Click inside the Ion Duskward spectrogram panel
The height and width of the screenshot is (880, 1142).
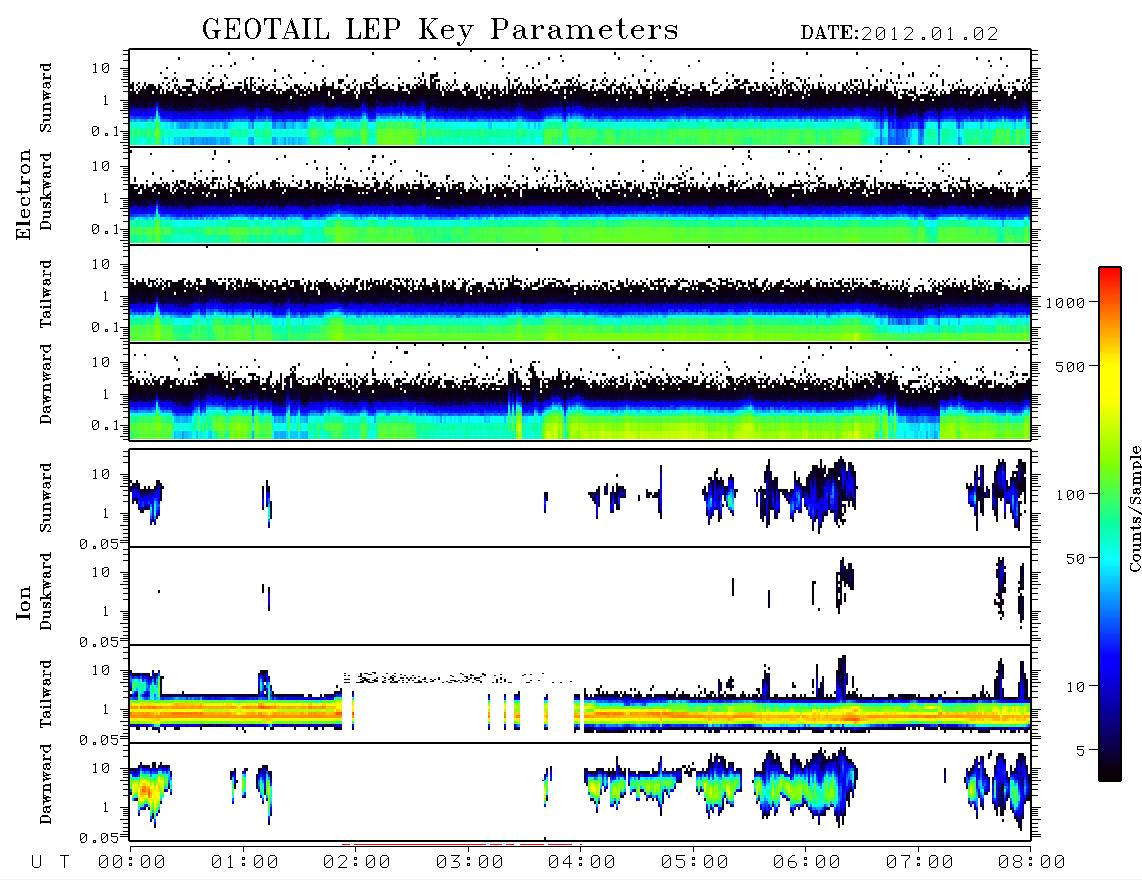[580, 596]
